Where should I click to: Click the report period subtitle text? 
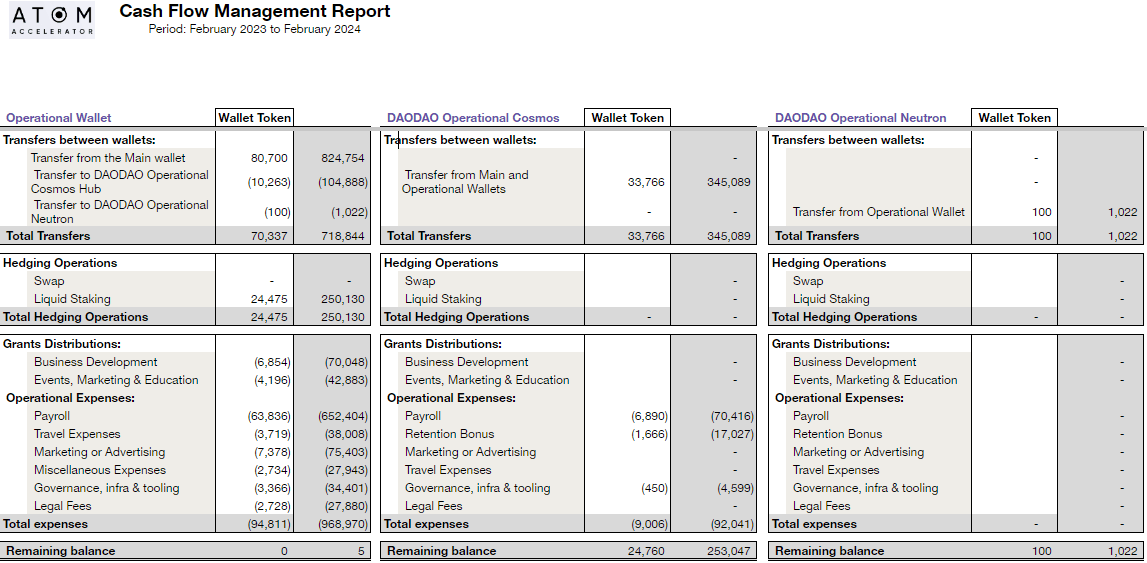point(254,30)
